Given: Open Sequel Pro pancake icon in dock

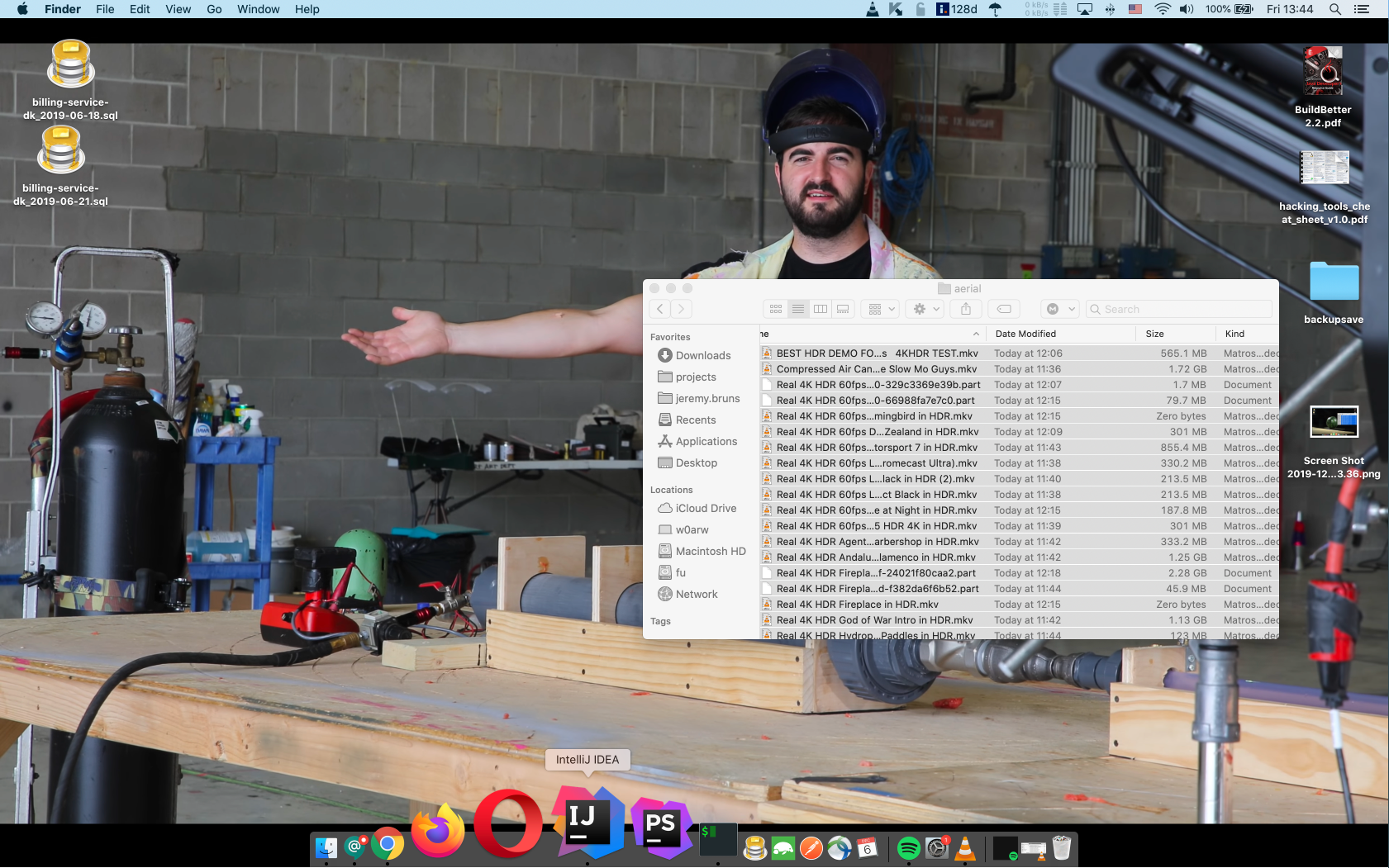Looking at the screenshot, I should [755, 848].
